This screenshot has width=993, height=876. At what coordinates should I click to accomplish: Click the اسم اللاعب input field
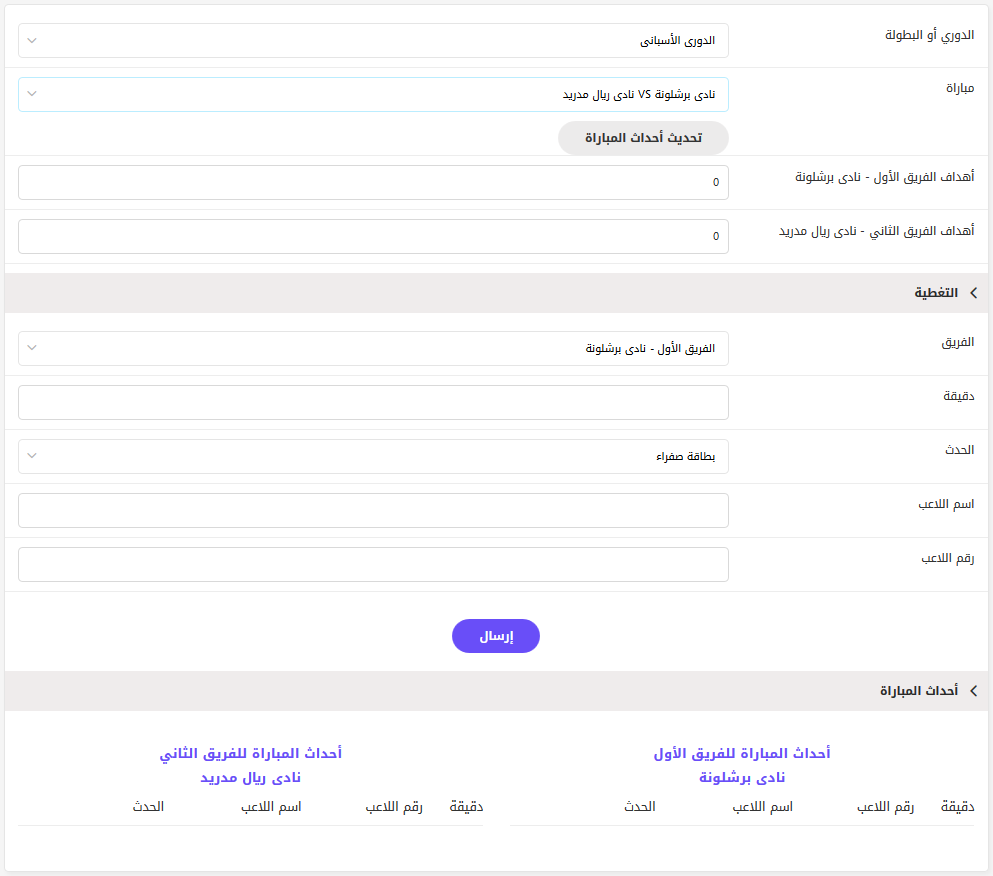pyautogui.click(x=373, y=511)
